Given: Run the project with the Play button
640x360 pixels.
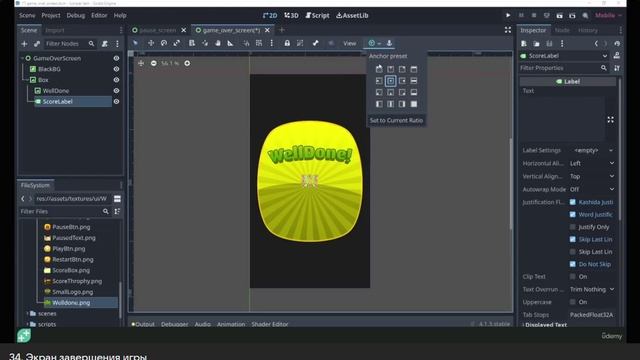Looking at the screenshot, I should tap(508, 16).
